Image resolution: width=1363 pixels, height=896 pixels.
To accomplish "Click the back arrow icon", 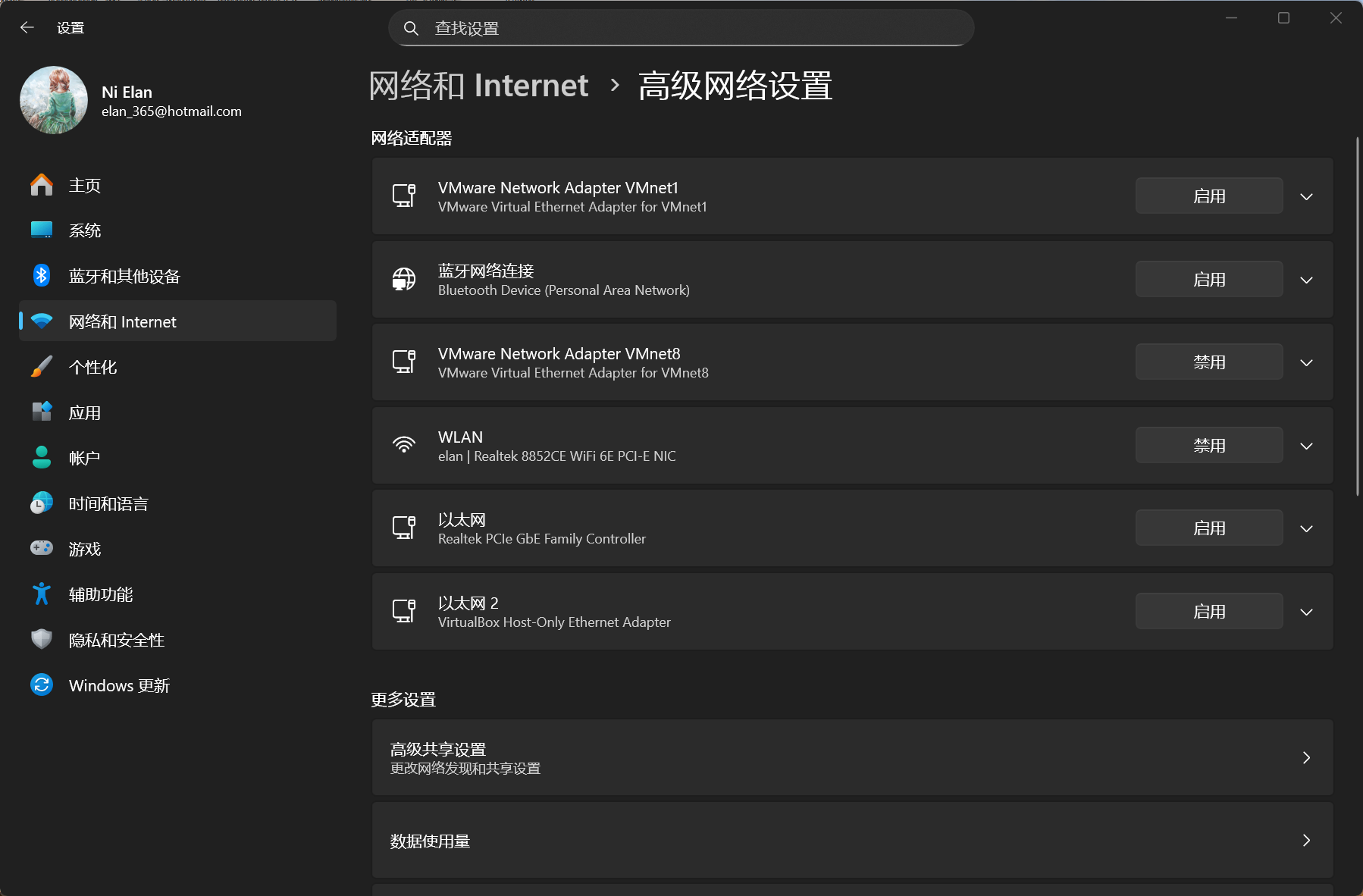I will 27,28.
